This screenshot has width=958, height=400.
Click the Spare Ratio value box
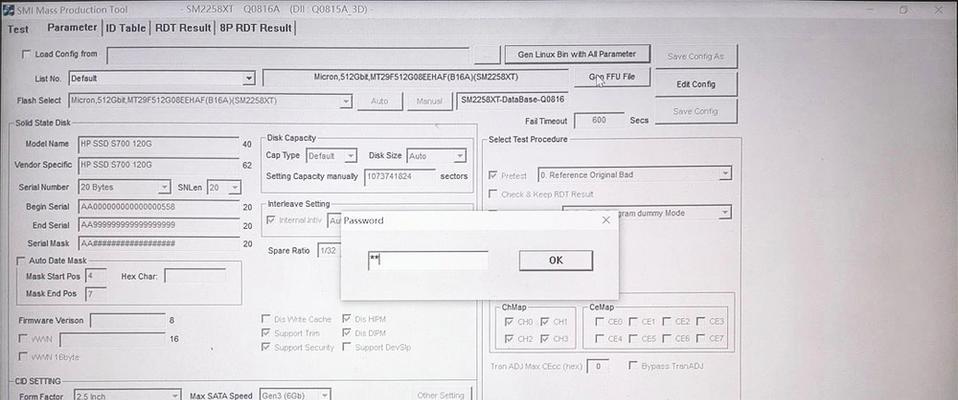point(329,251)
